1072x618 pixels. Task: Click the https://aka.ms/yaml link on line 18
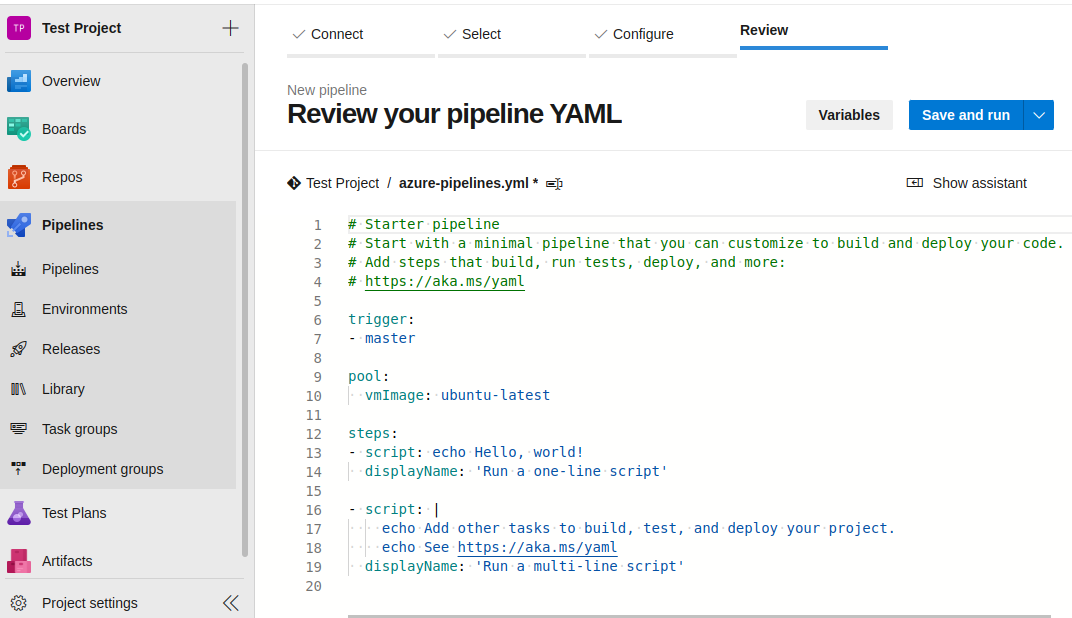point(537,547)
